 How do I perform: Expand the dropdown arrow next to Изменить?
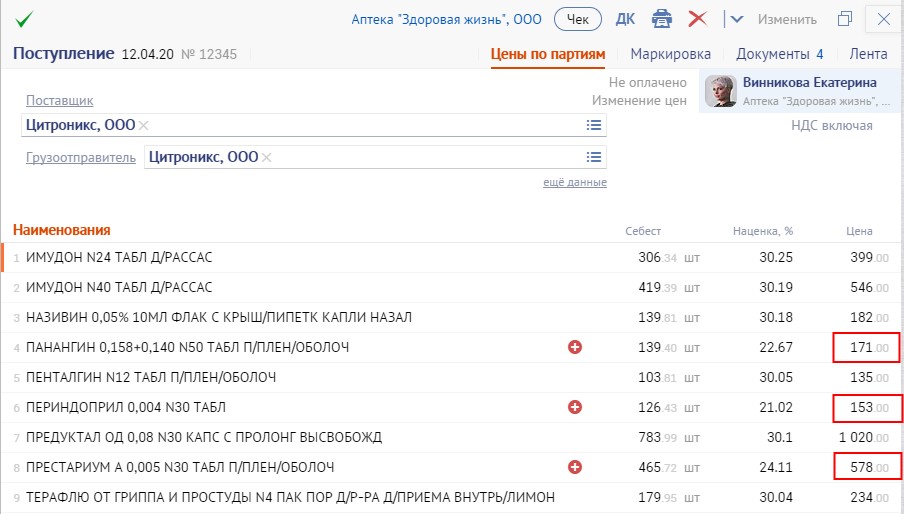(737, 19)
